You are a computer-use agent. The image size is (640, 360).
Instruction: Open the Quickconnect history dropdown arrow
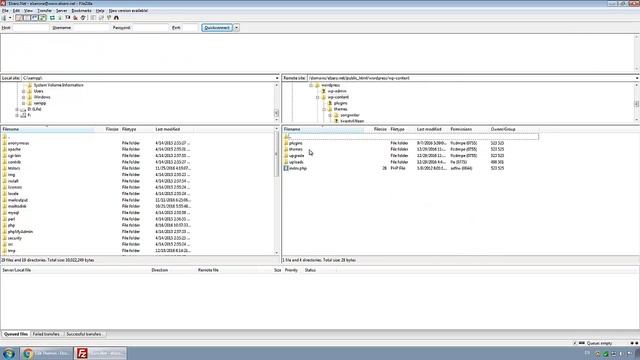(236, 28)
